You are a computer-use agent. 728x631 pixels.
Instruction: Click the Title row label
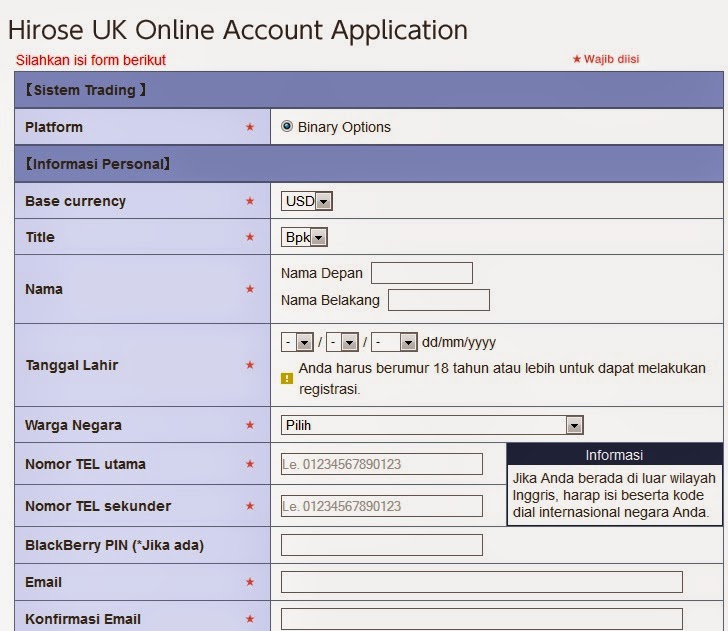tap(40, 237)
